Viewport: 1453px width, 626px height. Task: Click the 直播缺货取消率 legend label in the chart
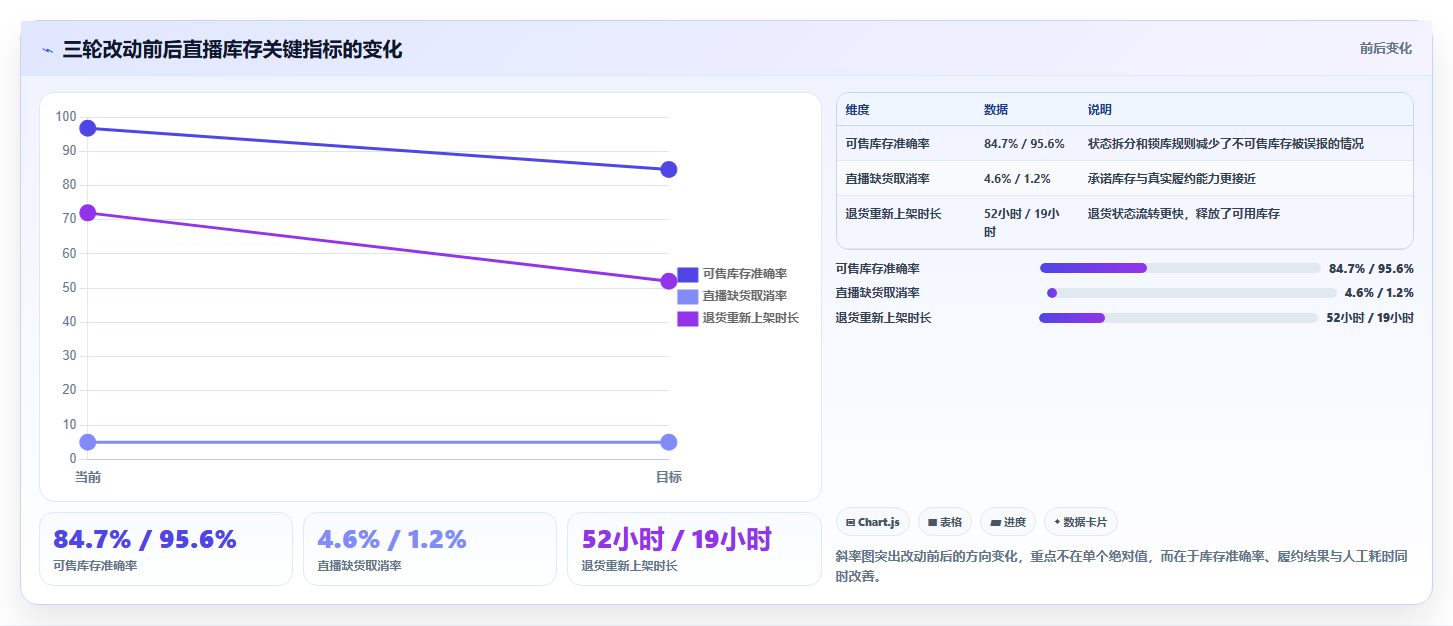(744, 296)
